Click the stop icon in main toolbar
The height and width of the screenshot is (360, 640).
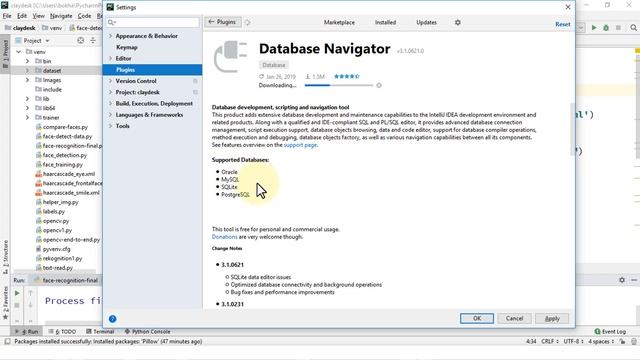pyautogui.click(x=618, y=28)
